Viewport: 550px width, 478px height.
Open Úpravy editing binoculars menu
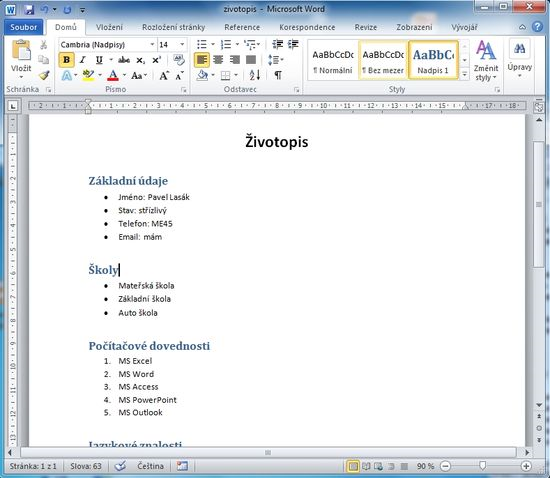pyautogui.click(x=519, y=58)
